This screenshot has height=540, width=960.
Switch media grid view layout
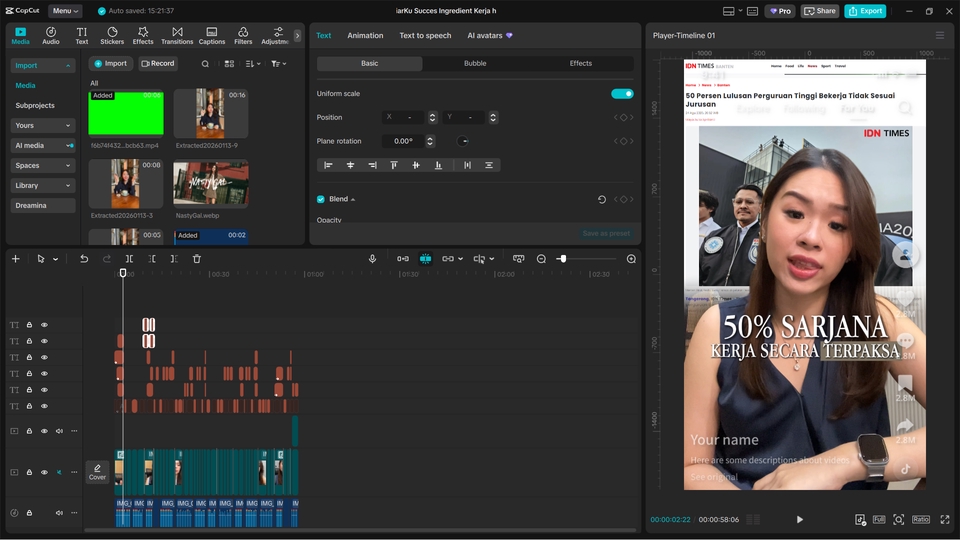229,64
